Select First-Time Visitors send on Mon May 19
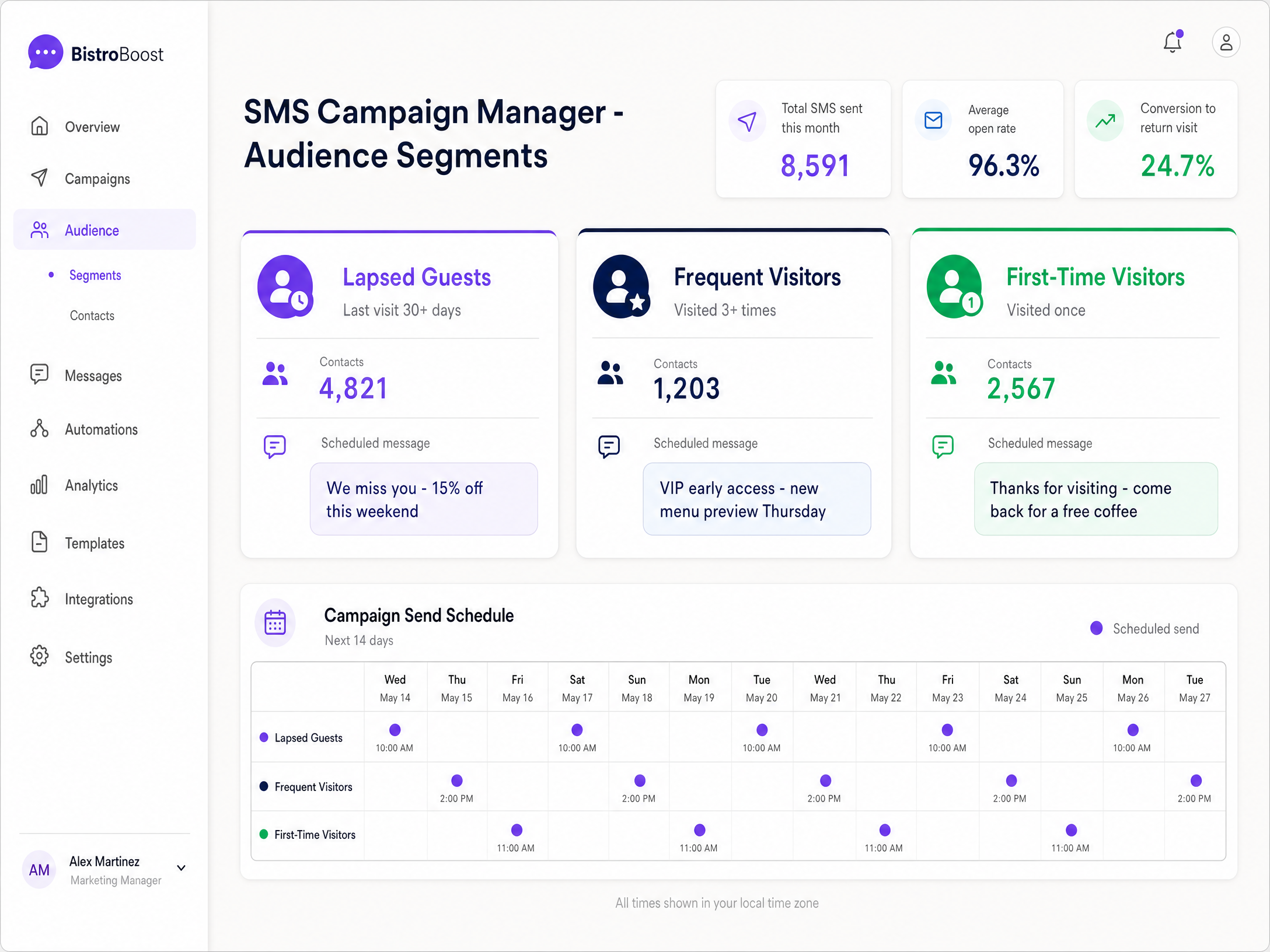1270x952 pixels. tap(699, 830)
